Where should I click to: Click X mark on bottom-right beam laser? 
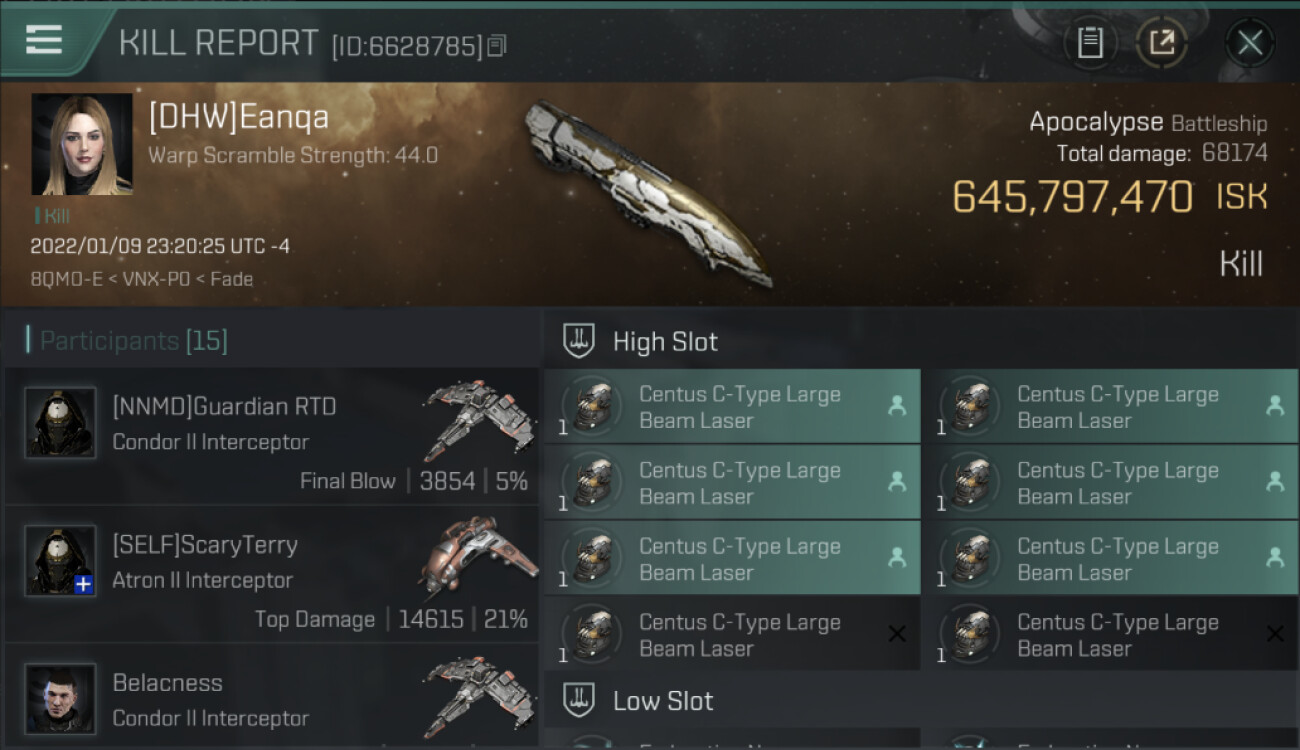[1275, 634]
